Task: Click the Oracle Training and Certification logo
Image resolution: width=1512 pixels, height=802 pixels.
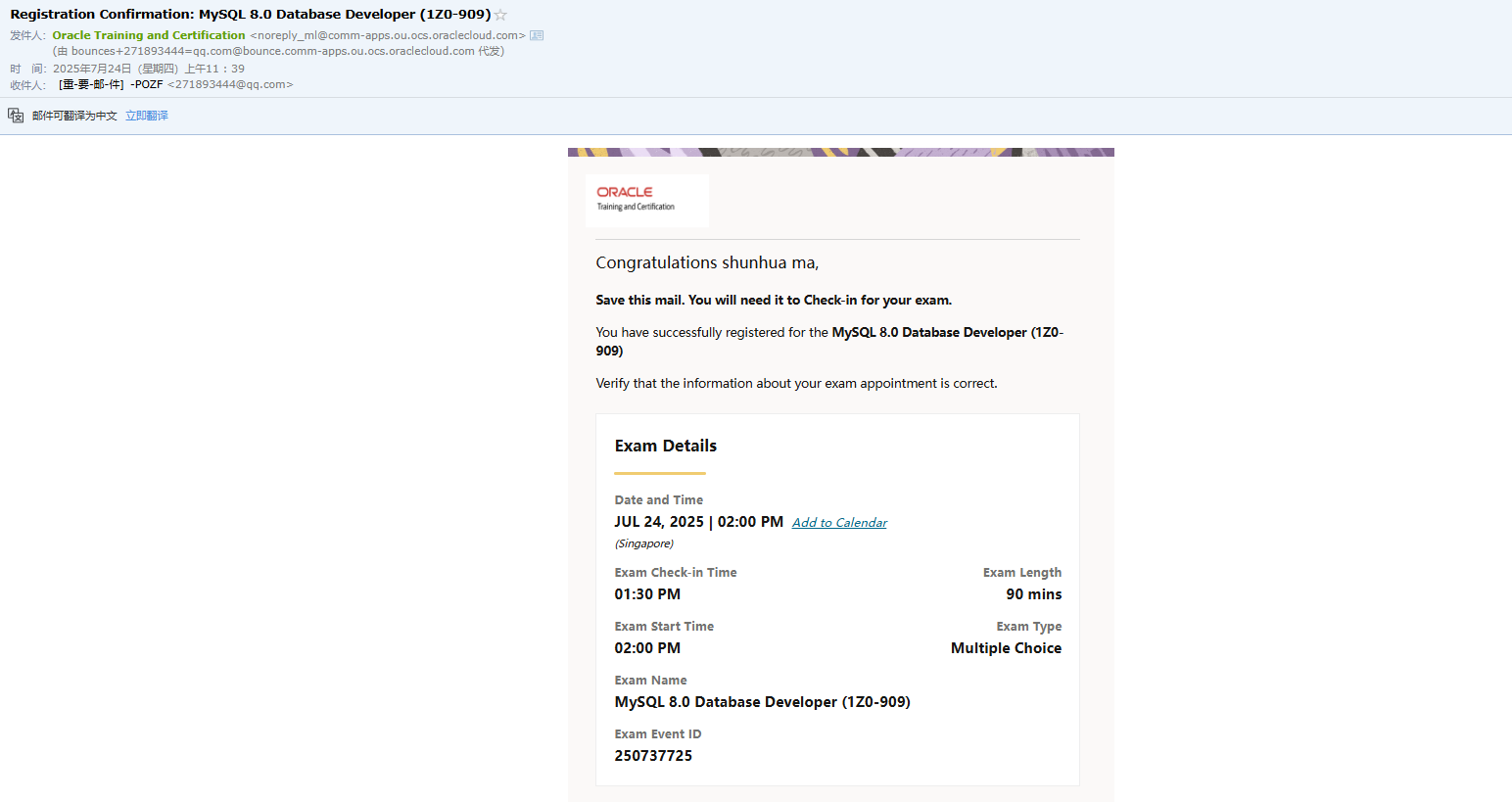Action: click(x=647, y=200)
